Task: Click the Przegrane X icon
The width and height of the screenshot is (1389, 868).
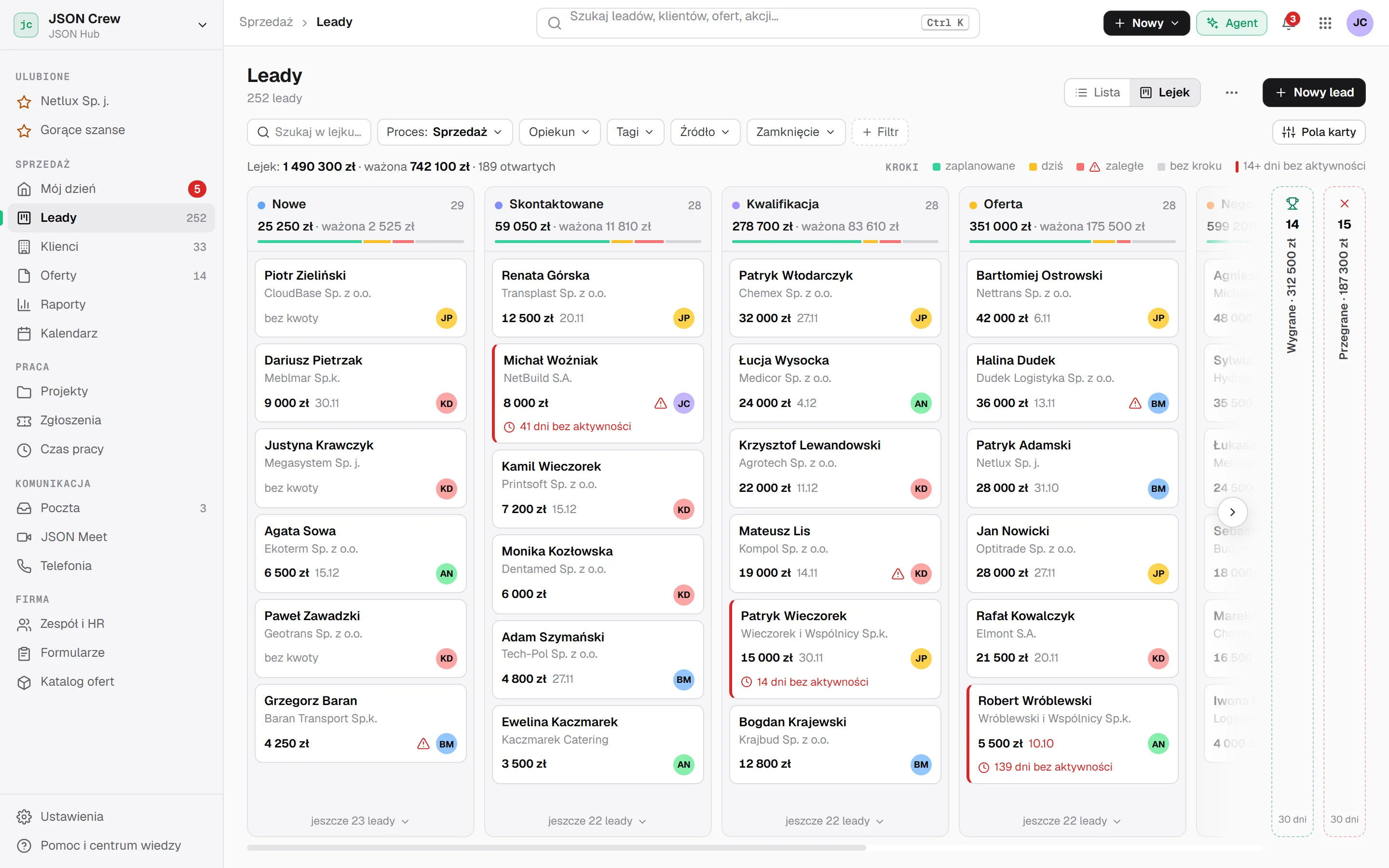Action: [1344, 204]
